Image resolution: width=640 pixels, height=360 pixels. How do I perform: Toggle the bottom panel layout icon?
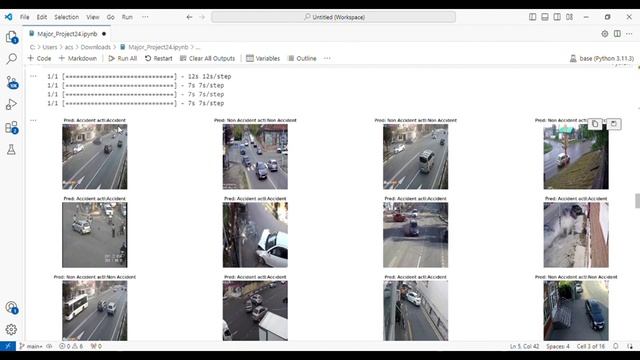545,17
